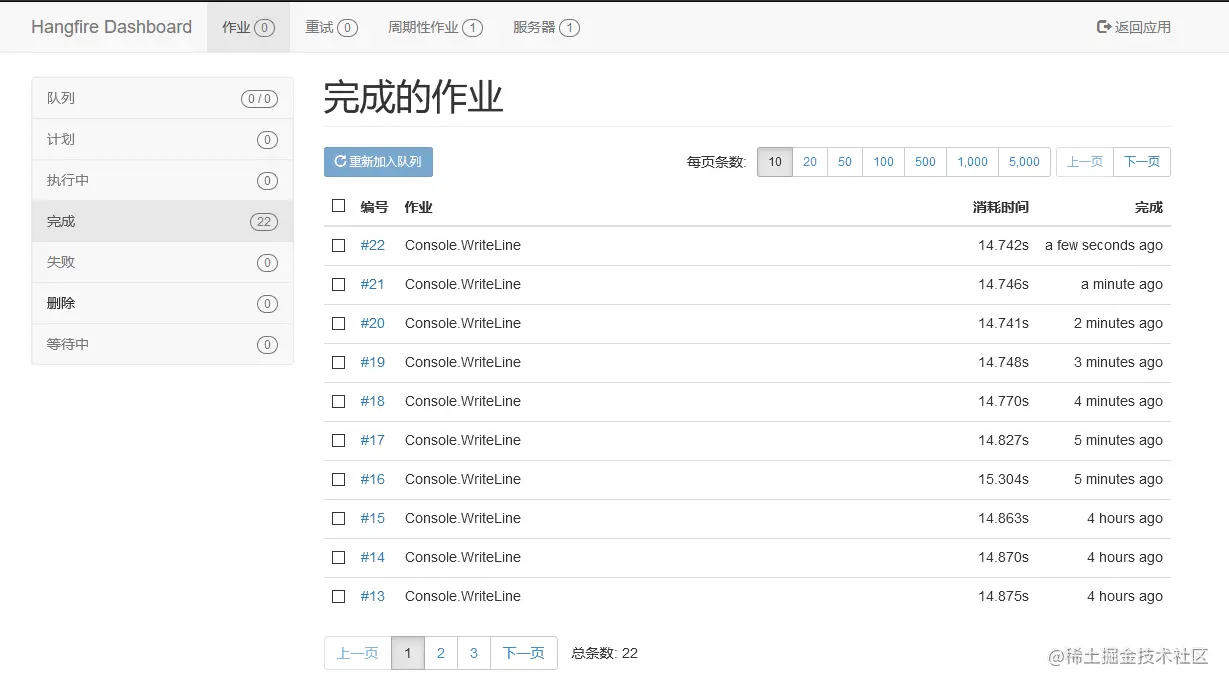Click Console.WriteLine in row #19

[463, 362]
